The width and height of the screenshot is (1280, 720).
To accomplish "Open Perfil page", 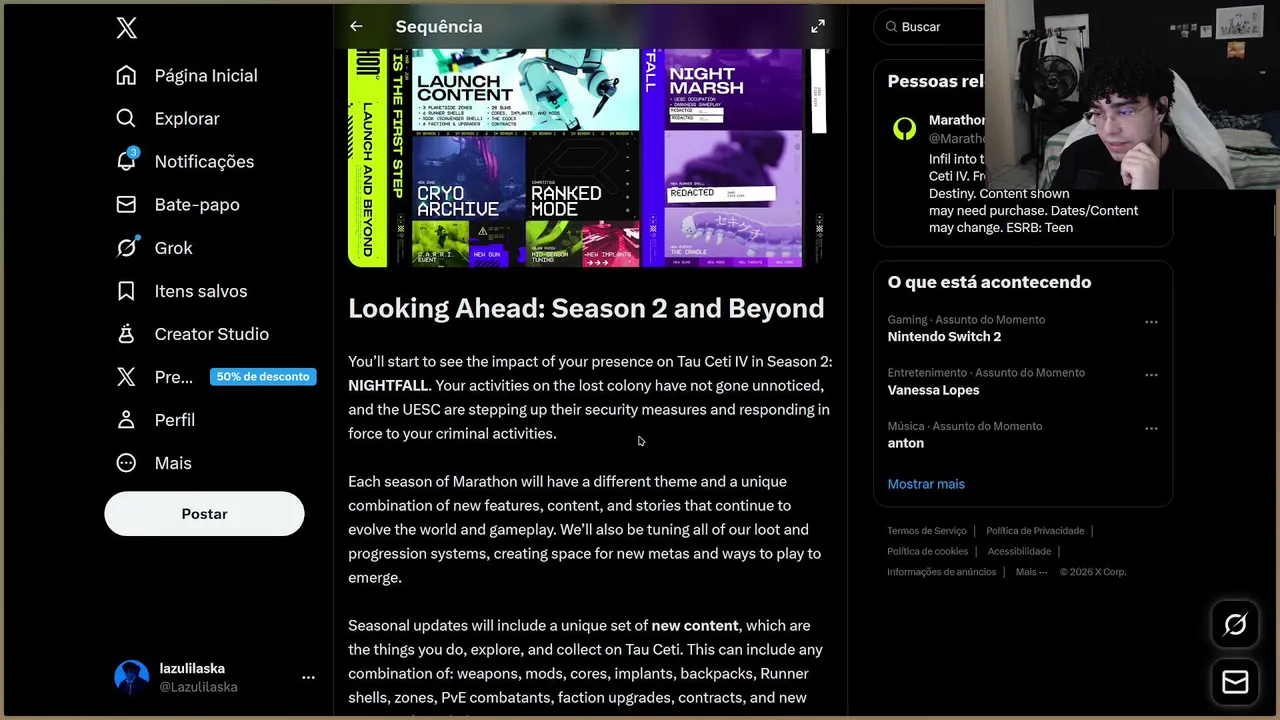I will (x=155, y=419).
